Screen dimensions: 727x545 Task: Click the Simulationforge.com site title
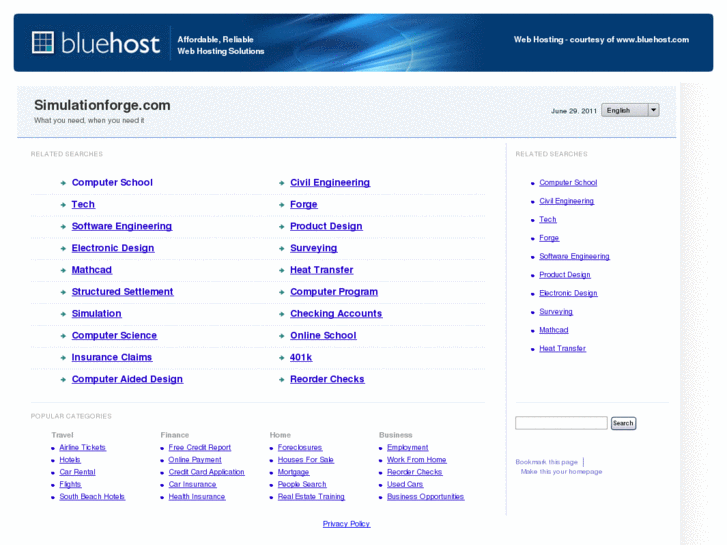tap(102, 105)
